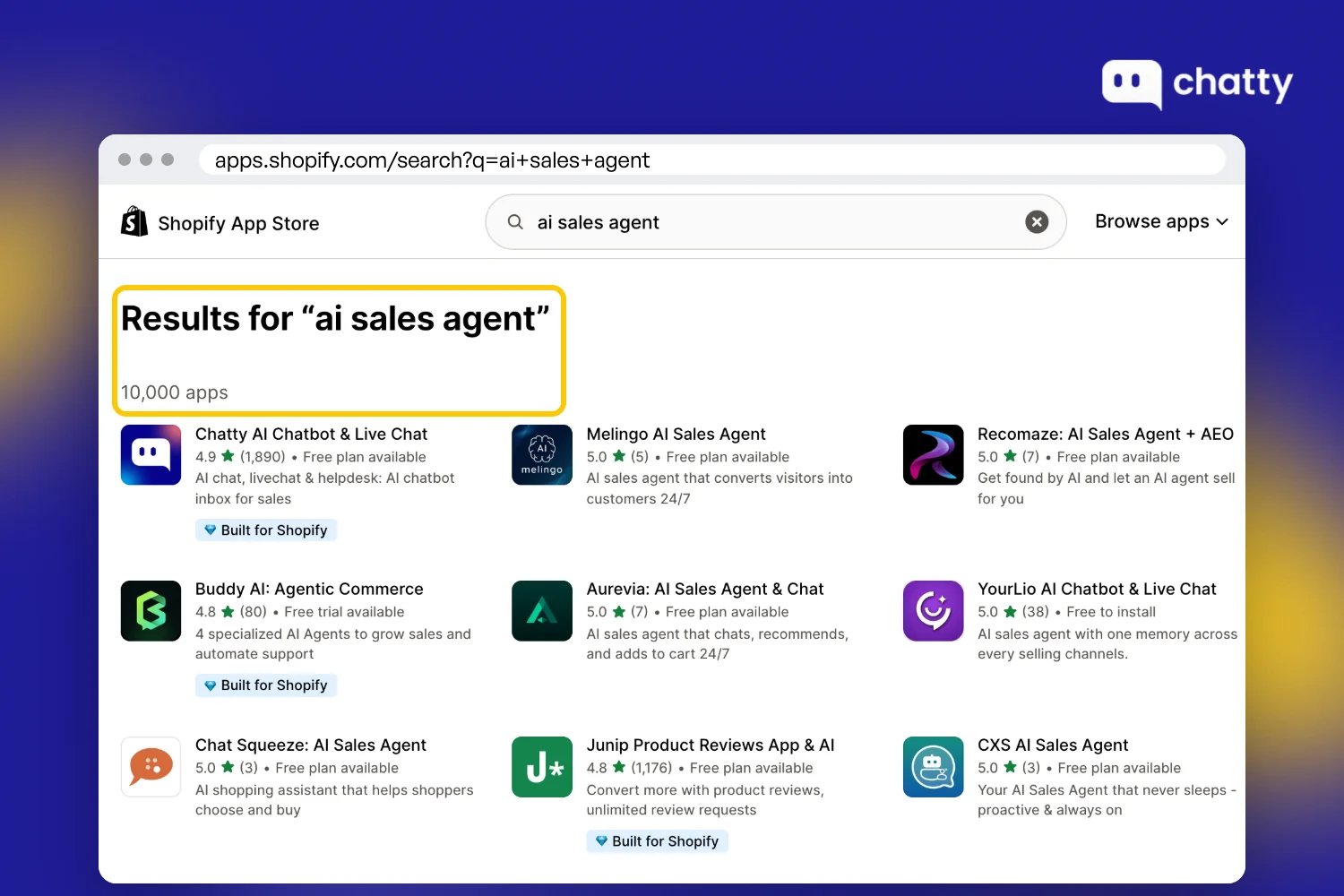Click Built for Shopify badge under Chatty

tap(266, 530)
